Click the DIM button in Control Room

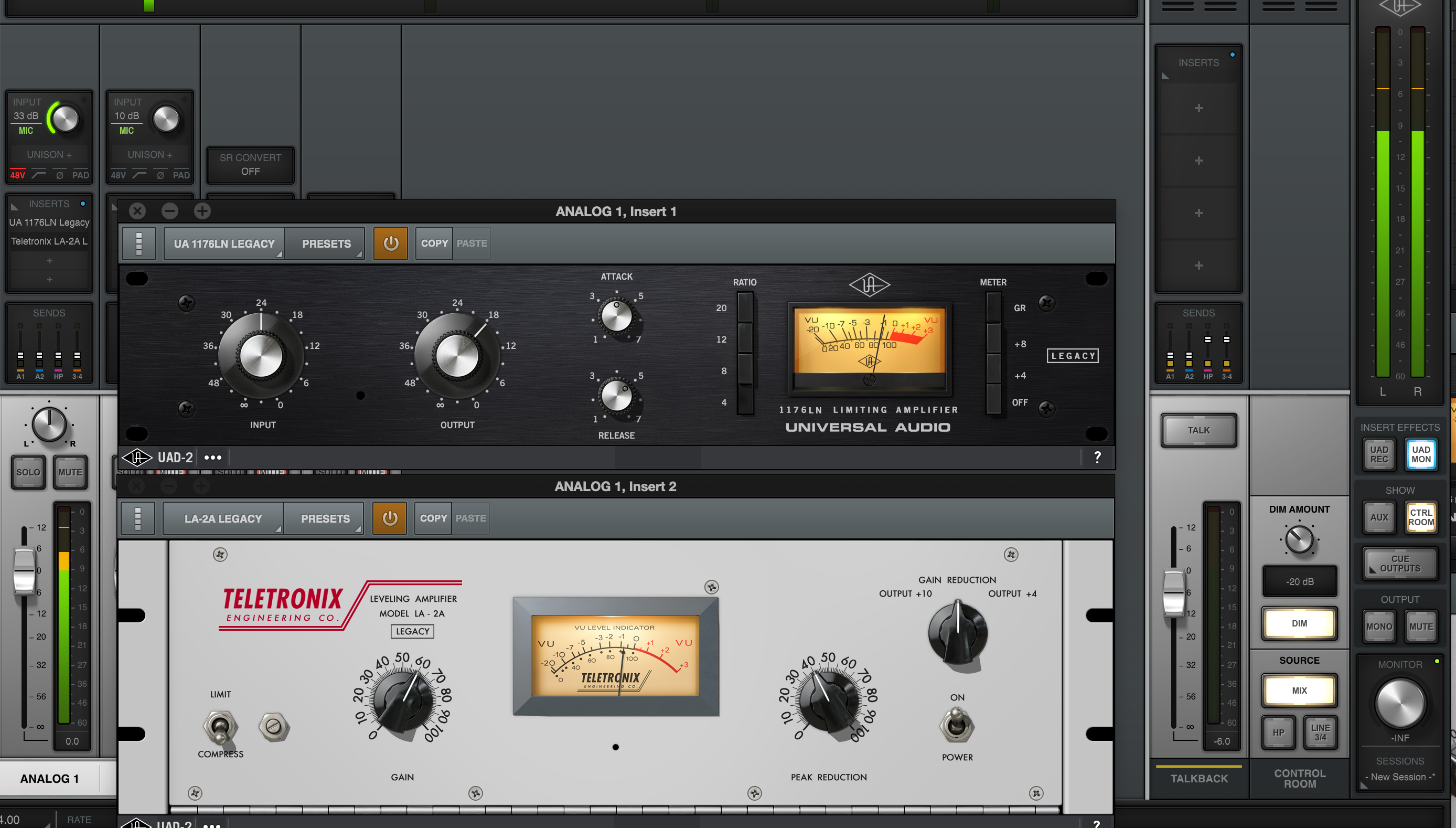point(1299,623)
